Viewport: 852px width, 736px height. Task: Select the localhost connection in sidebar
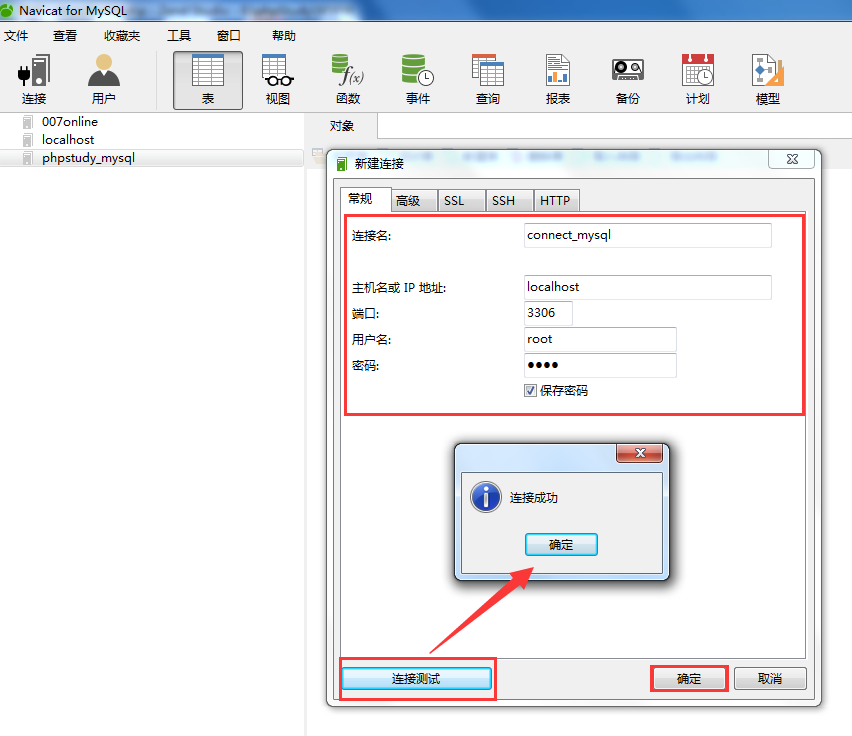pos(68,140)
